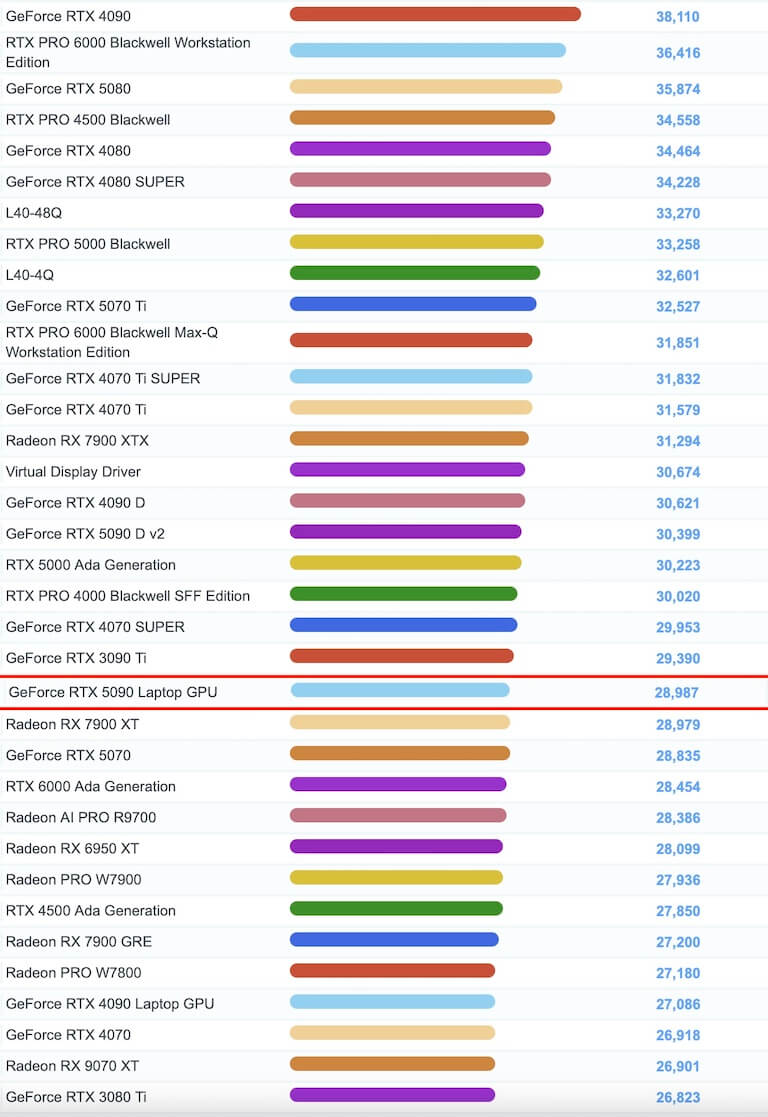The image size is (768, 1117).
Task: Click the score 31,851
Action: (x=678, y=343)
